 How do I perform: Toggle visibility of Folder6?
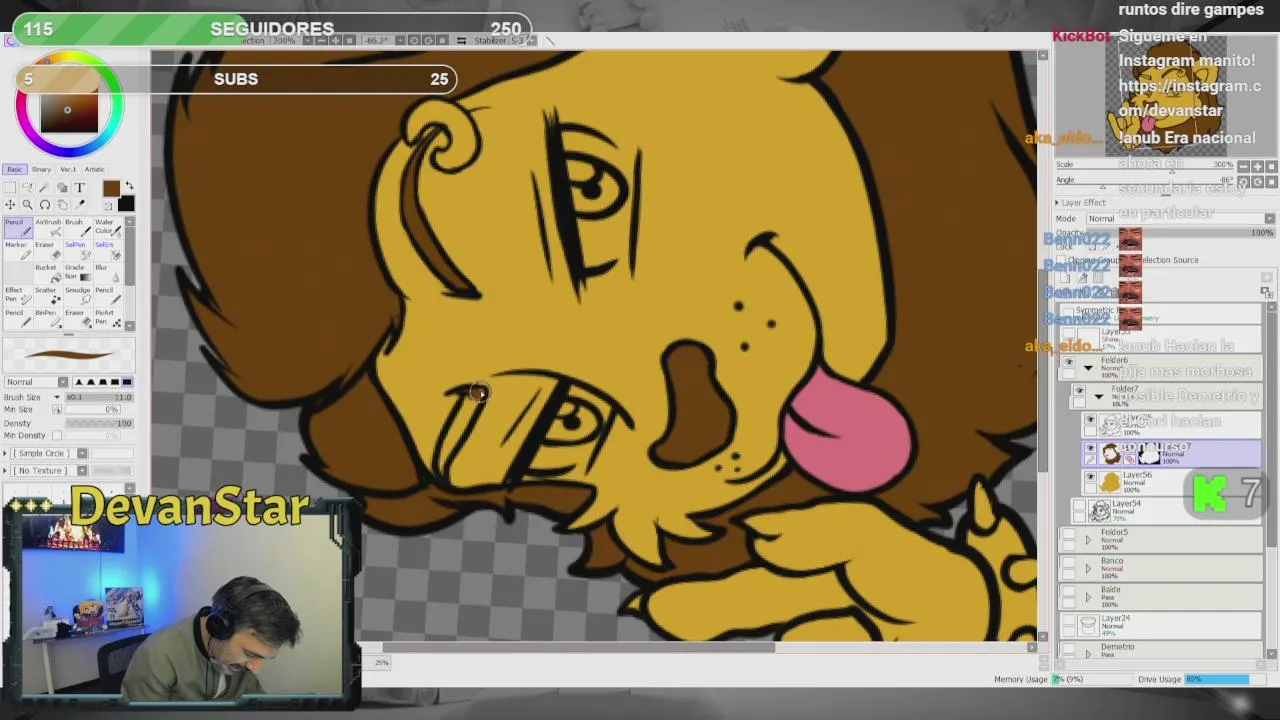1069,361
